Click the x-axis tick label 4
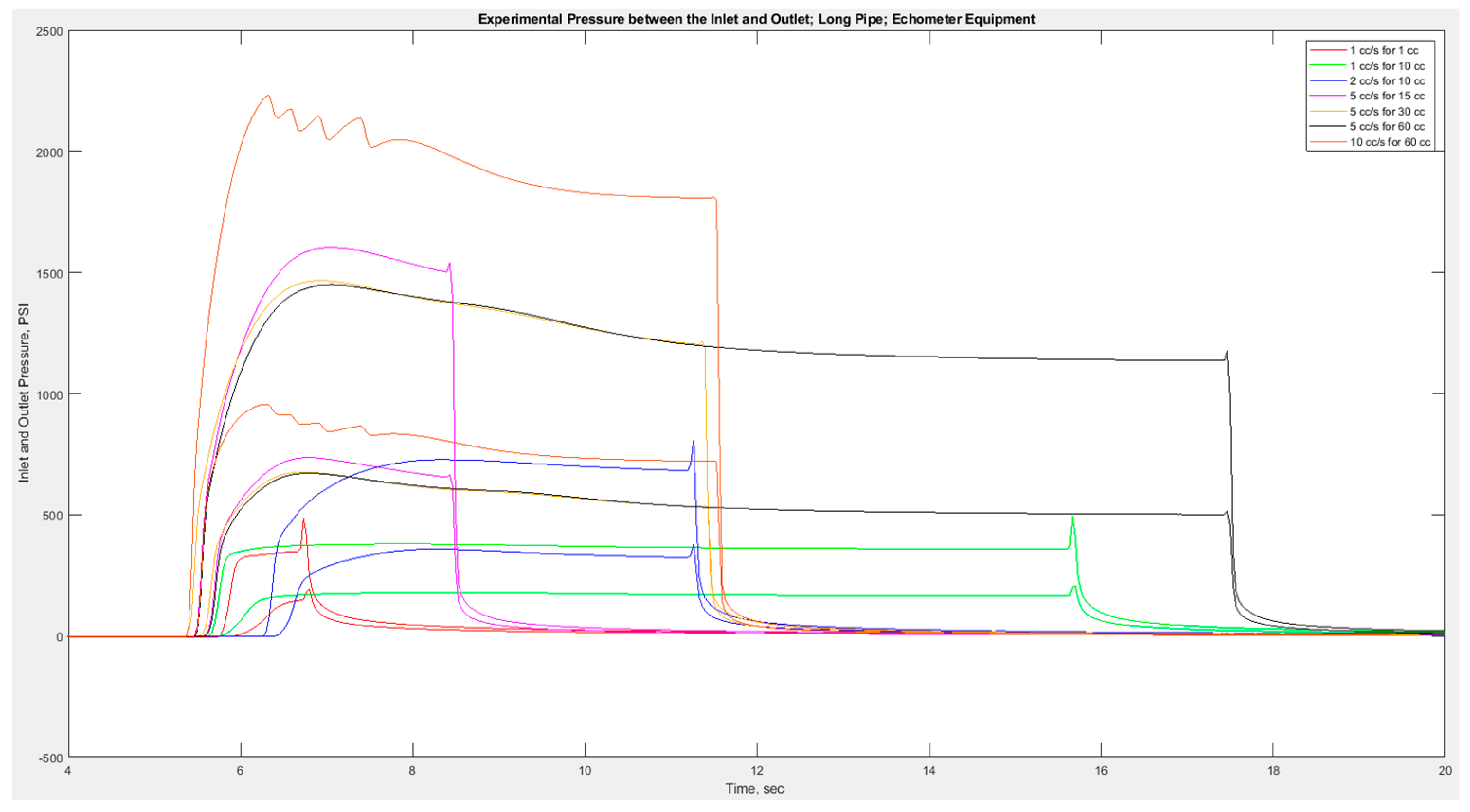The image size is (1470, 812). pos(68,770)
